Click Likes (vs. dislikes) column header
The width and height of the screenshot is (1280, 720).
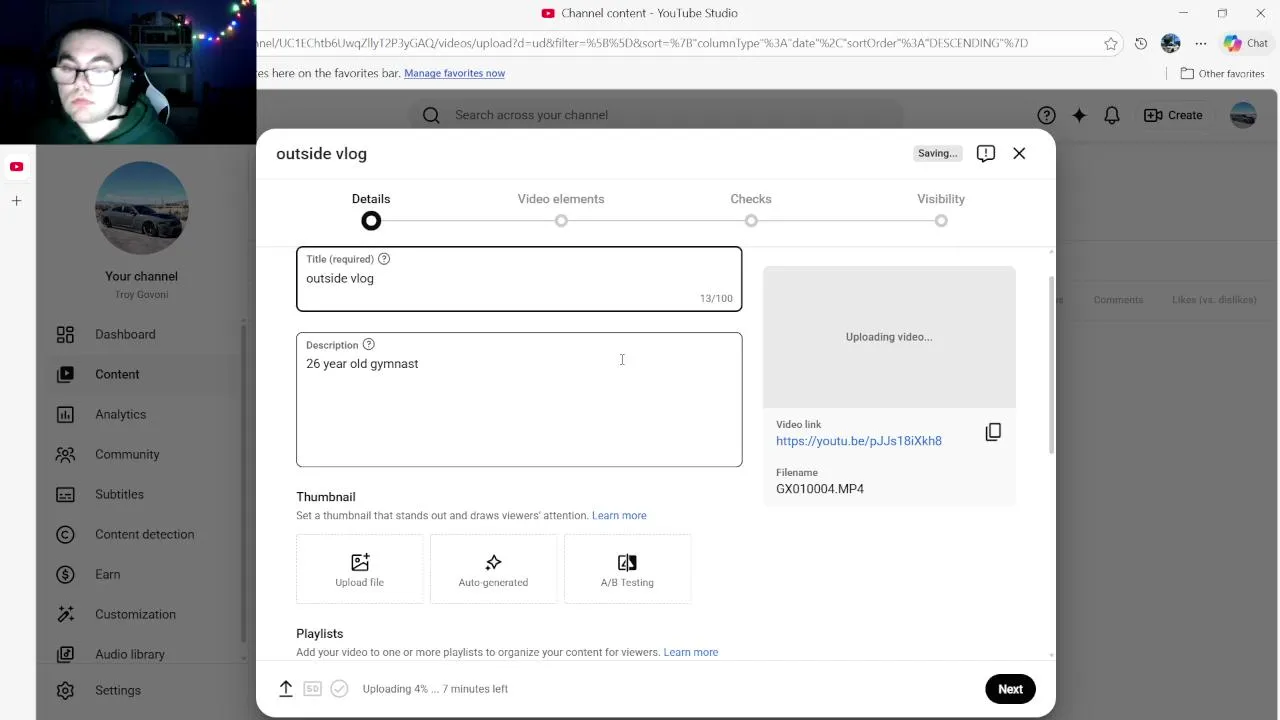pos(1214,300)
